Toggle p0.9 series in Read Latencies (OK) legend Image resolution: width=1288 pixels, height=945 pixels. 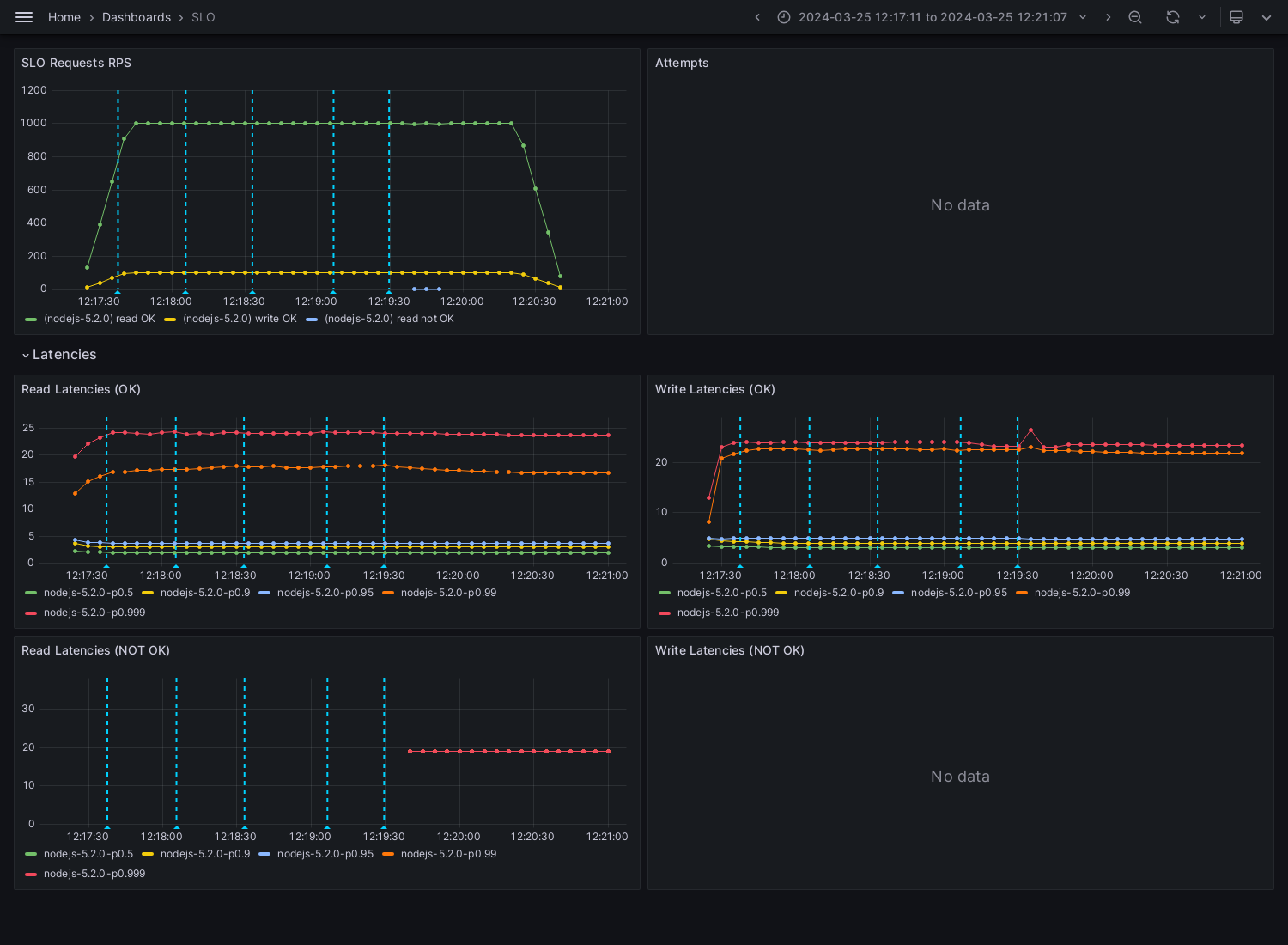click(205, 593)
